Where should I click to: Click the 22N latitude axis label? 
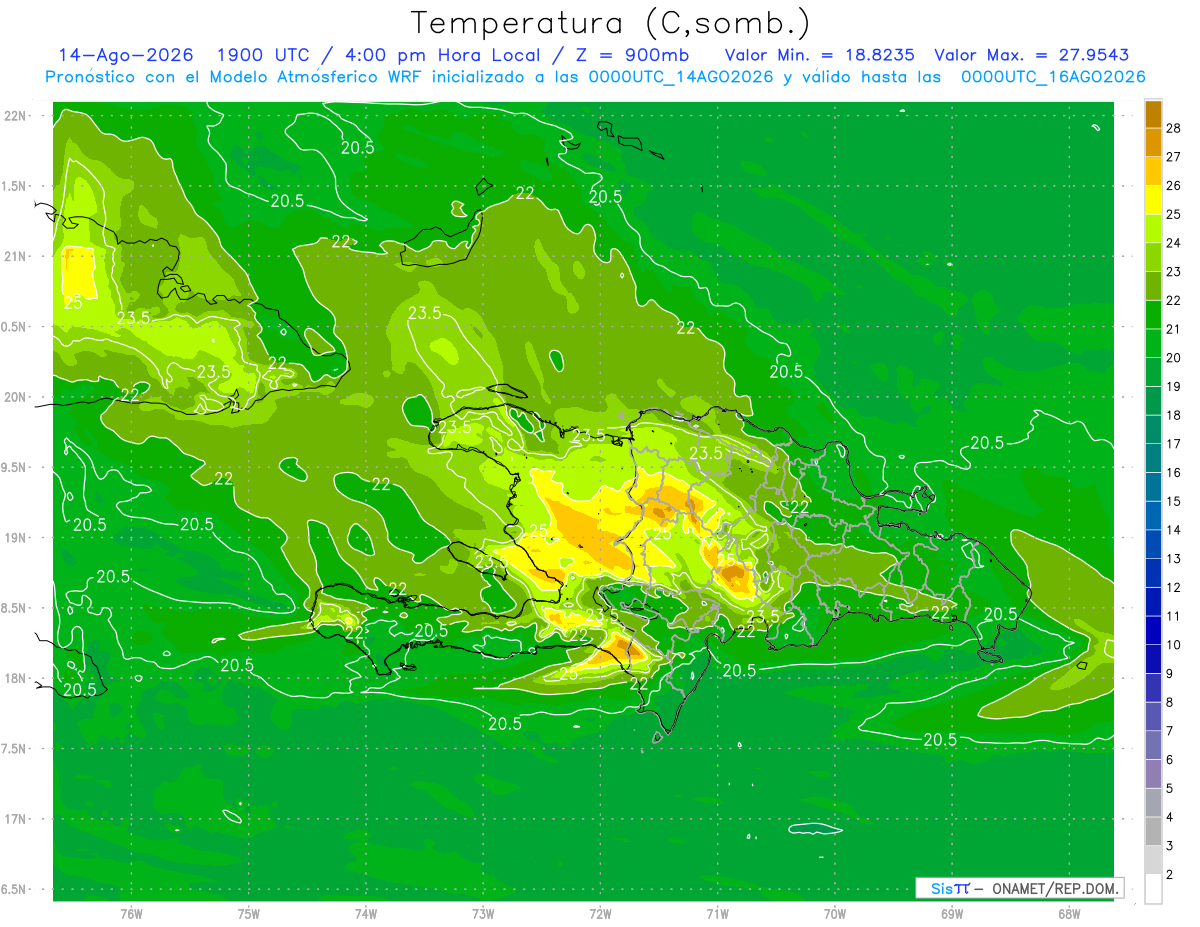click(15, 115)
